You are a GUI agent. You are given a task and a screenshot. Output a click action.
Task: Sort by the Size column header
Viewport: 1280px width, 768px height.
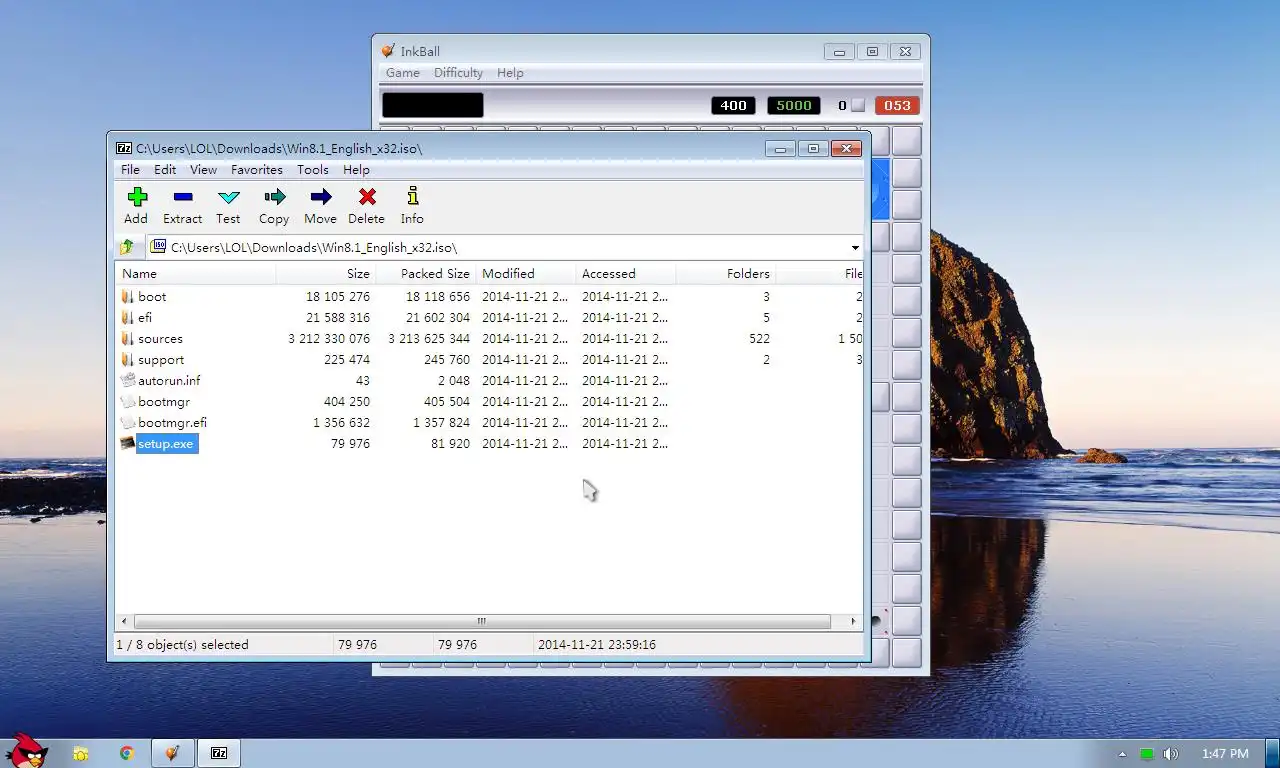(326, 273)
